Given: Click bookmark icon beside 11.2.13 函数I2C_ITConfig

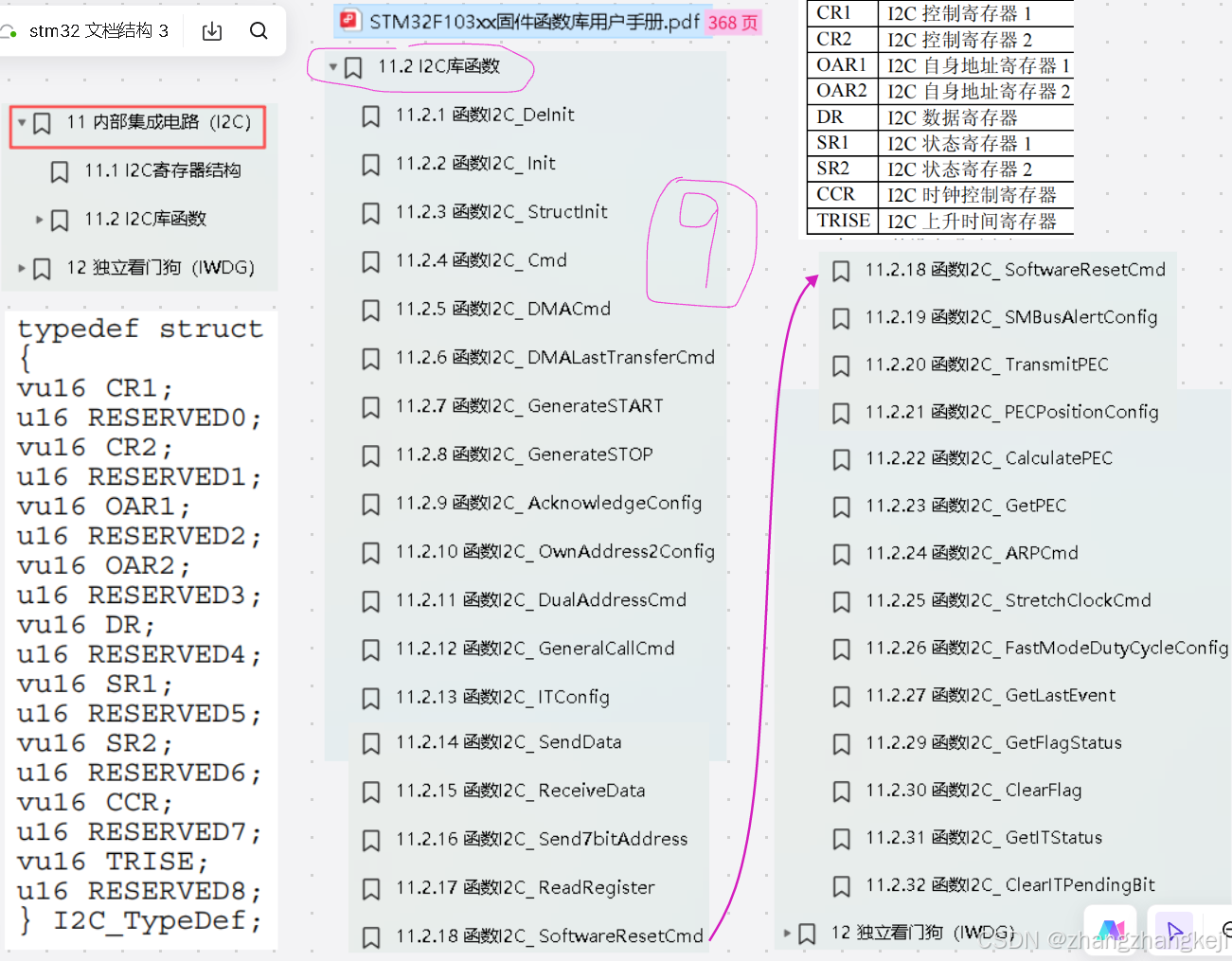Looking at the screenshot, I should [x=371, y=699].
